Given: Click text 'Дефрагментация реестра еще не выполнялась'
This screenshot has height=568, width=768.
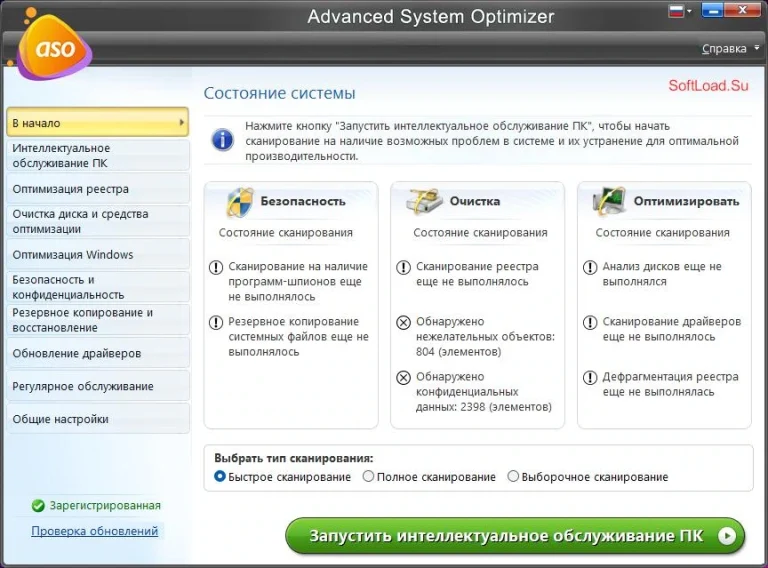Looking at the screenshot, I should click(670, 384).
